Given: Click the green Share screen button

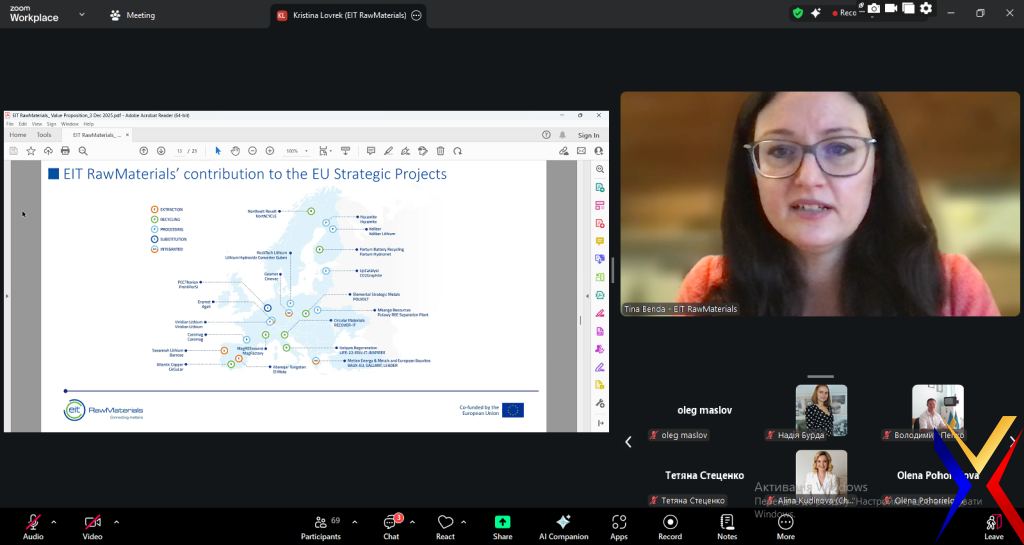Looking at the screenshot, I should (x=502, y=526).
